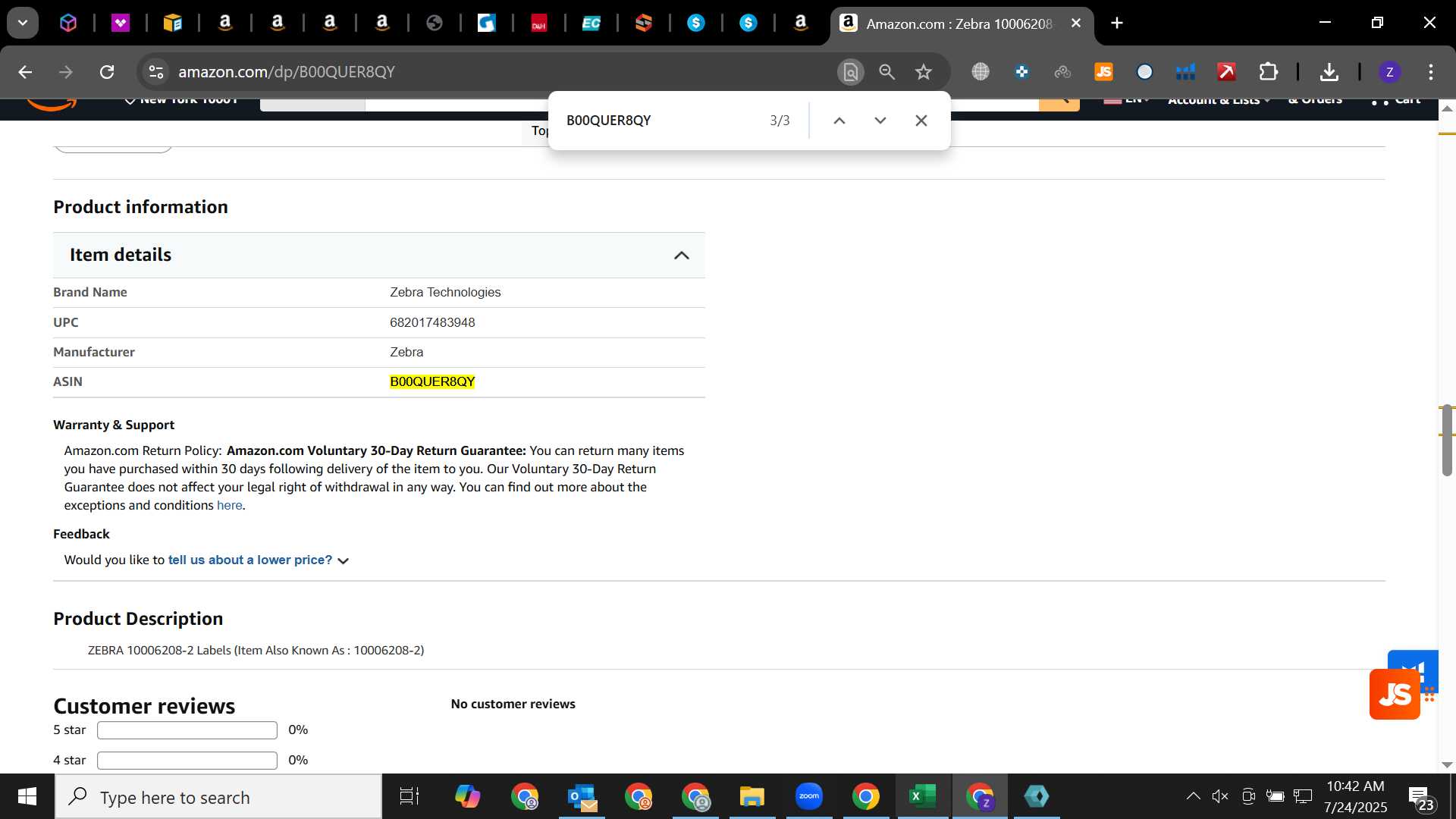Open Excel from taskbar
The width and height of the screenshot is (1456, 819).
pos(922,797)
